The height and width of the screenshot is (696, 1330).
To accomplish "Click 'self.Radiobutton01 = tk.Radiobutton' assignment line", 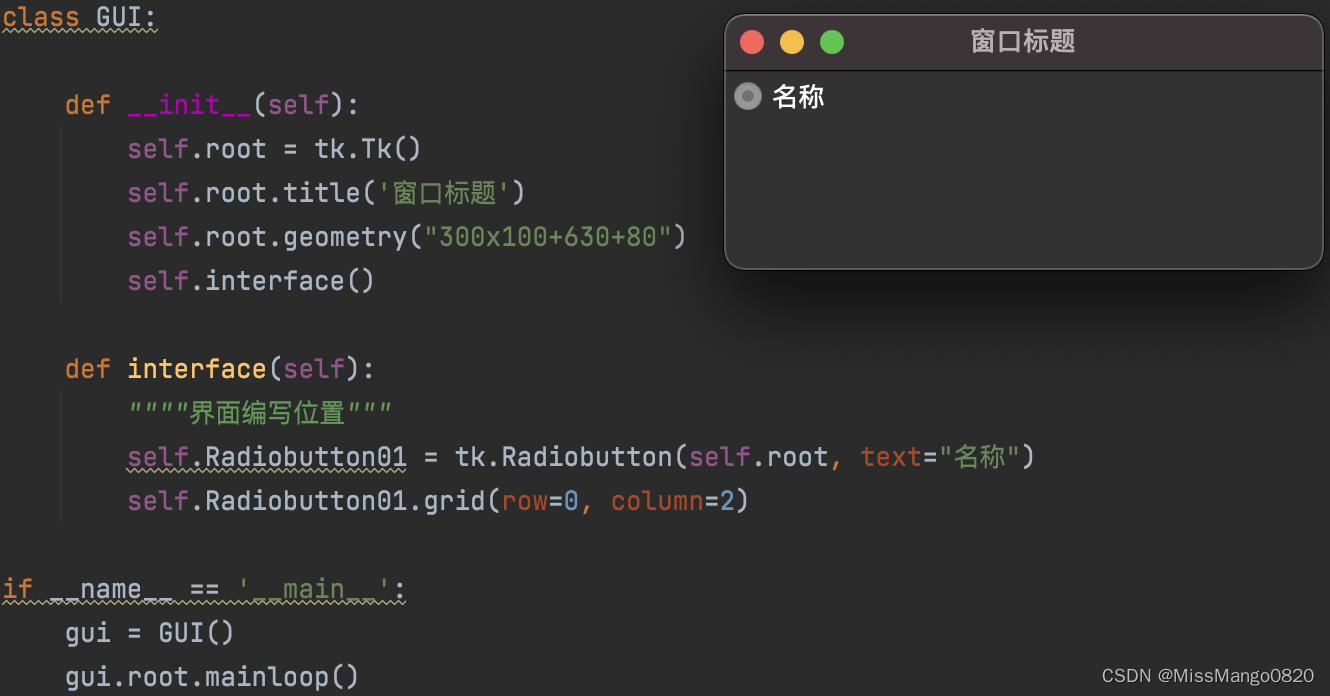I will 581,457.
